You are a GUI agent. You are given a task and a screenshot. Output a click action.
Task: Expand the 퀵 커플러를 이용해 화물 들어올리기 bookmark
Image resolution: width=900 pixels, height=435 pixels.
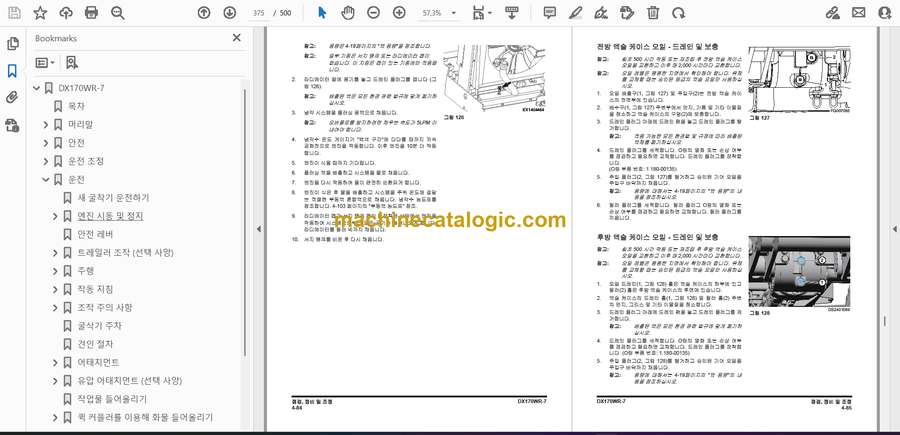tap(55, 417)
